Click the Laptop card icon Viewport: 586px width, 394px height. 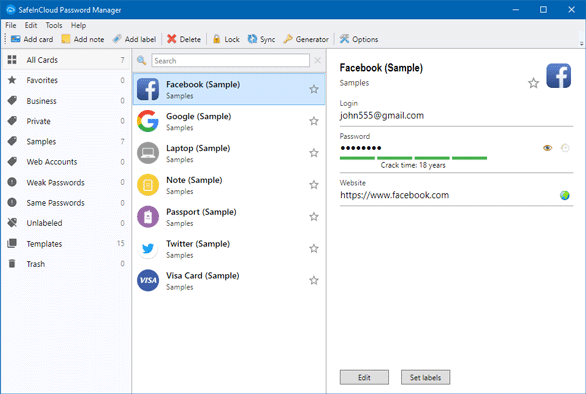148,153
